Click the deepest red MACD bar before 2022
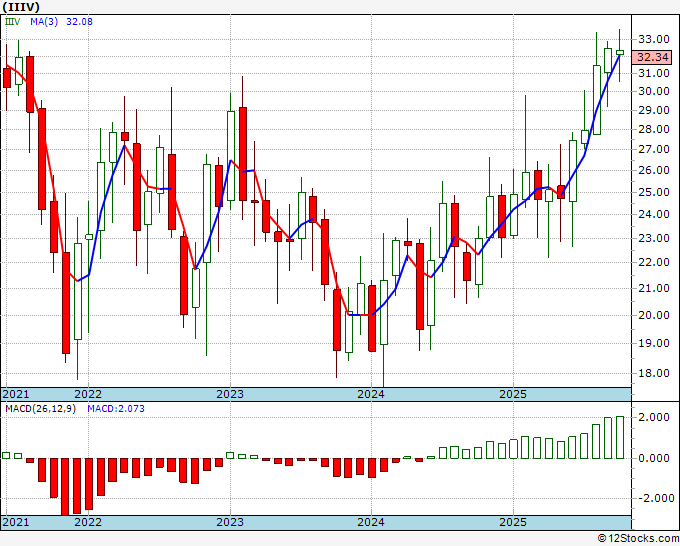 pos(65,487)
